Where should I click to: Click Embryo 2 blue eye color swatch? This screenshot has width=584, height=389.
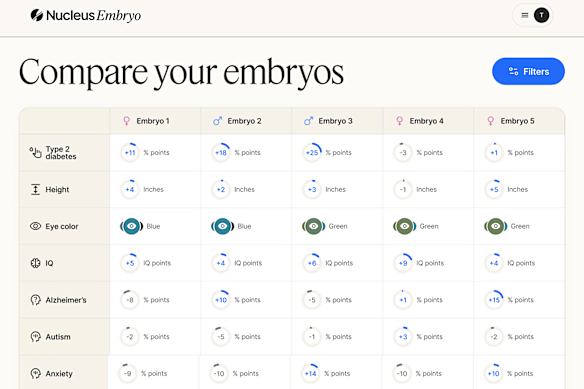222,226
